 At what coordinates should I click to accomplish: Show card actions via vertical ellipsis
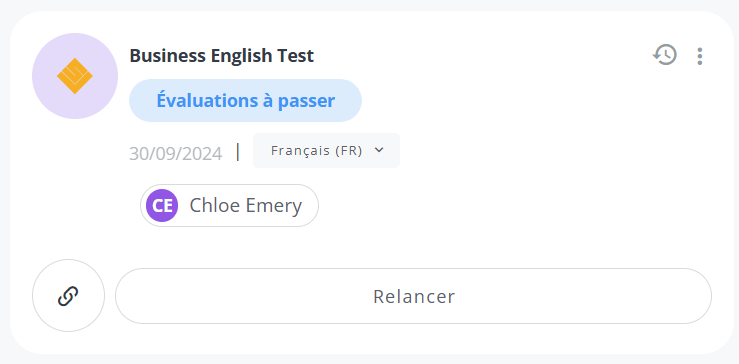tap(700, 56)
